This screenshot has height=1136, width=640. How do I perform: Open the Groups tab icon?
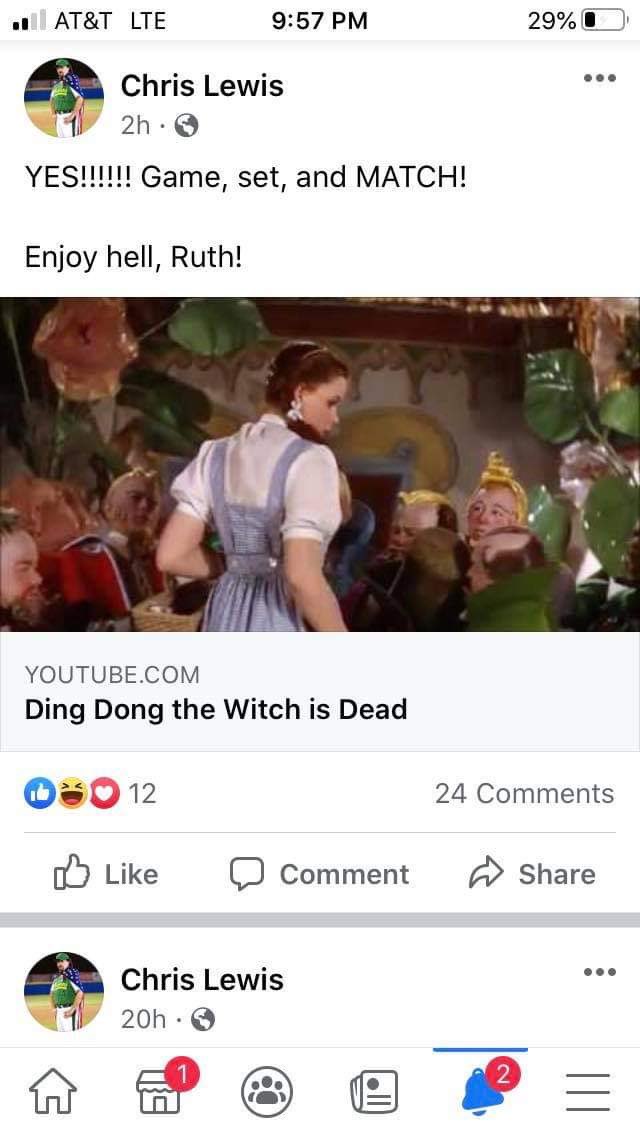(x=267, y=1092)
